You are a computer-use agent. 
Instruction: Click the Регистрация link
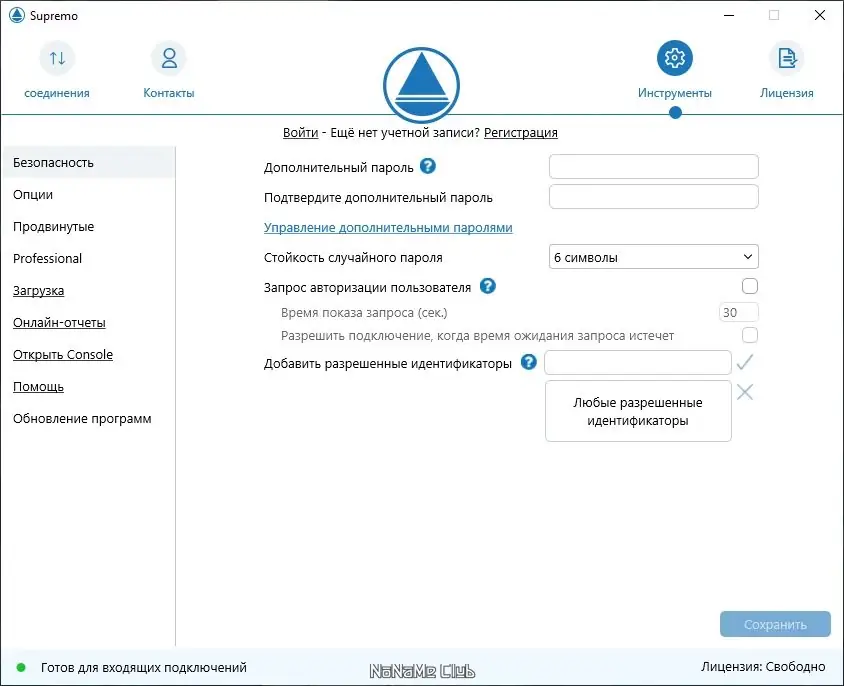pos(521,132)
